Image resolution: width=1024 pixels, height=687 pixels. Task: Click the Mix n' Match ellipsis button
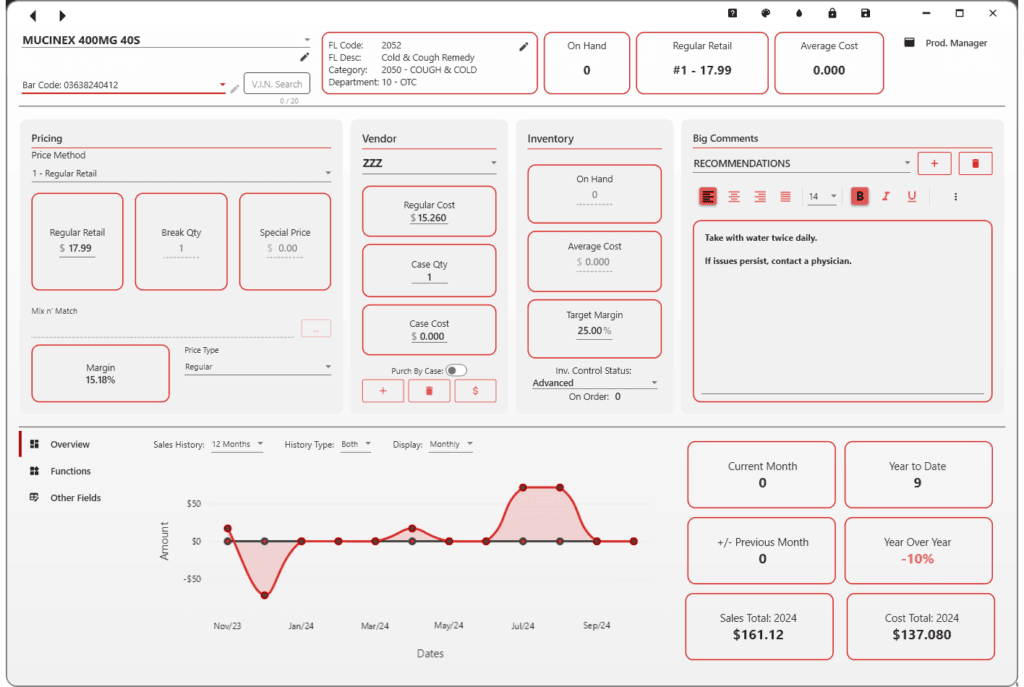316,328
